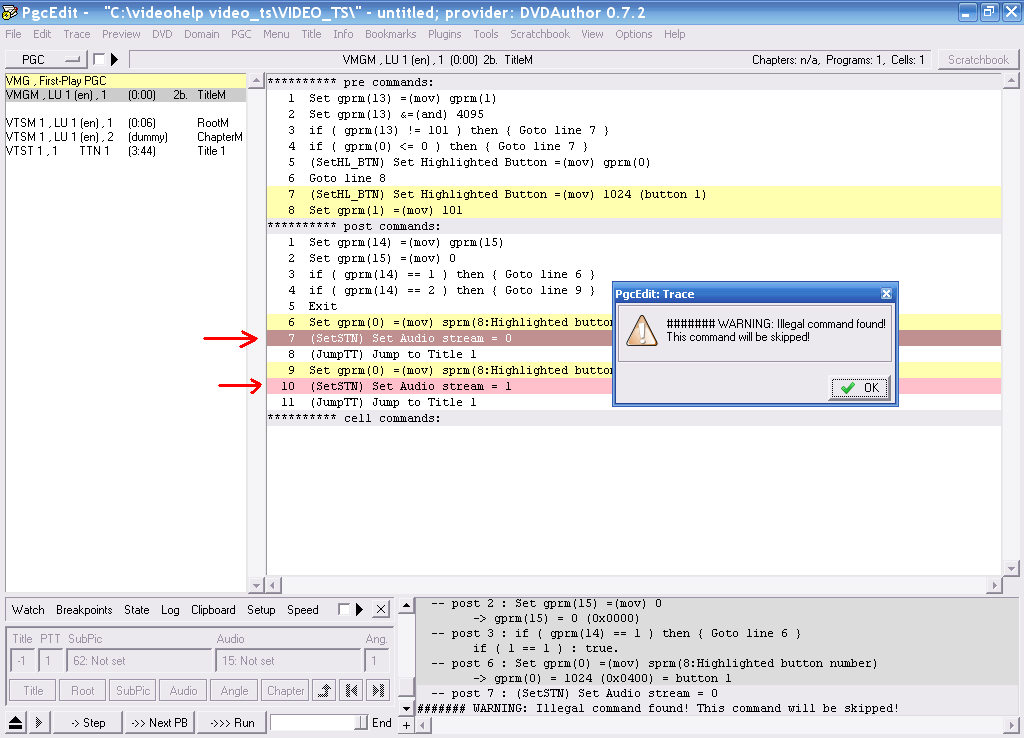Switch to the Breakpoints tab
Screen dimensions: 1024x738
point(84,610)
